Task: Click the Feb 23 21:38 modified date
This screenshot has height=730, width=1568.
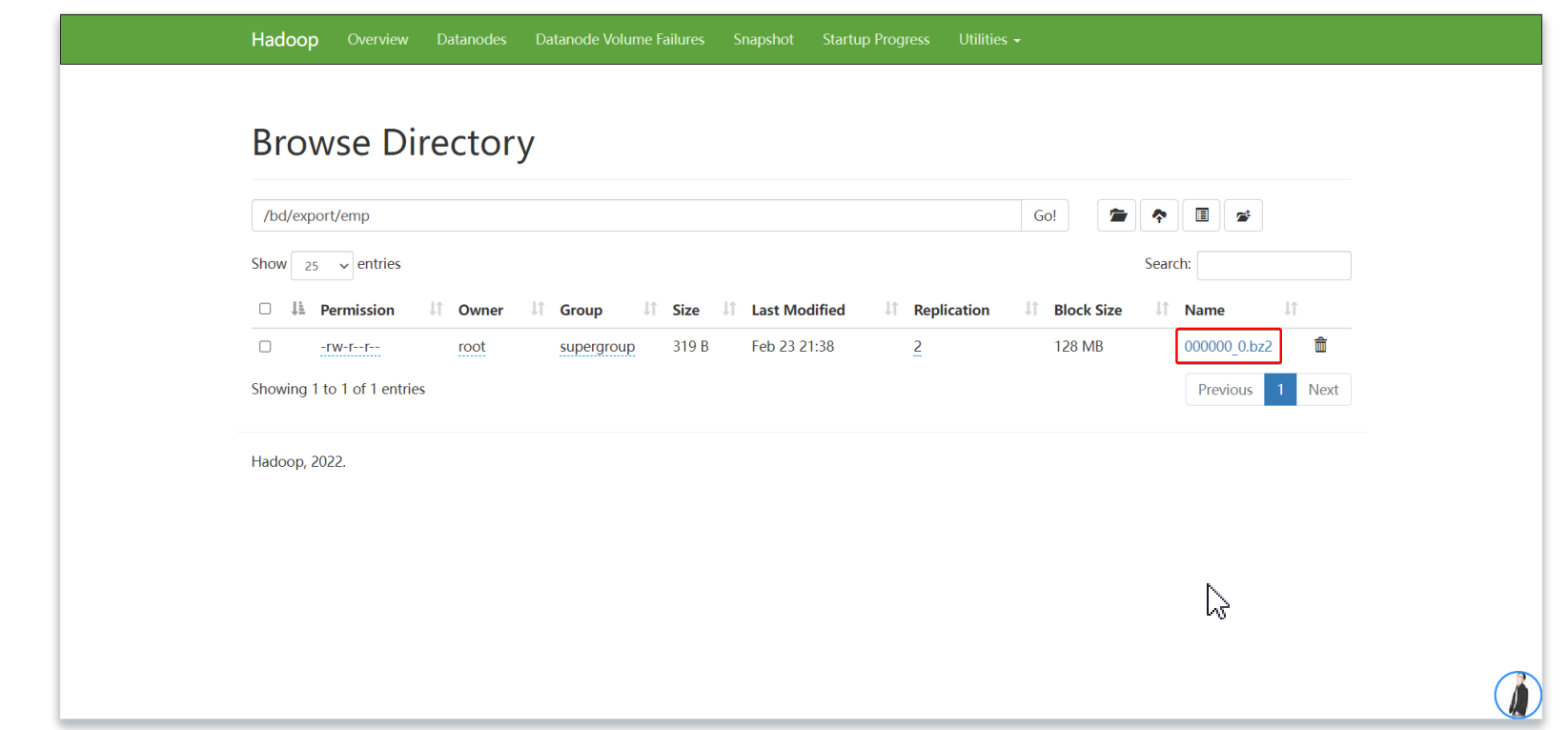Action: [x=792, y=346]
